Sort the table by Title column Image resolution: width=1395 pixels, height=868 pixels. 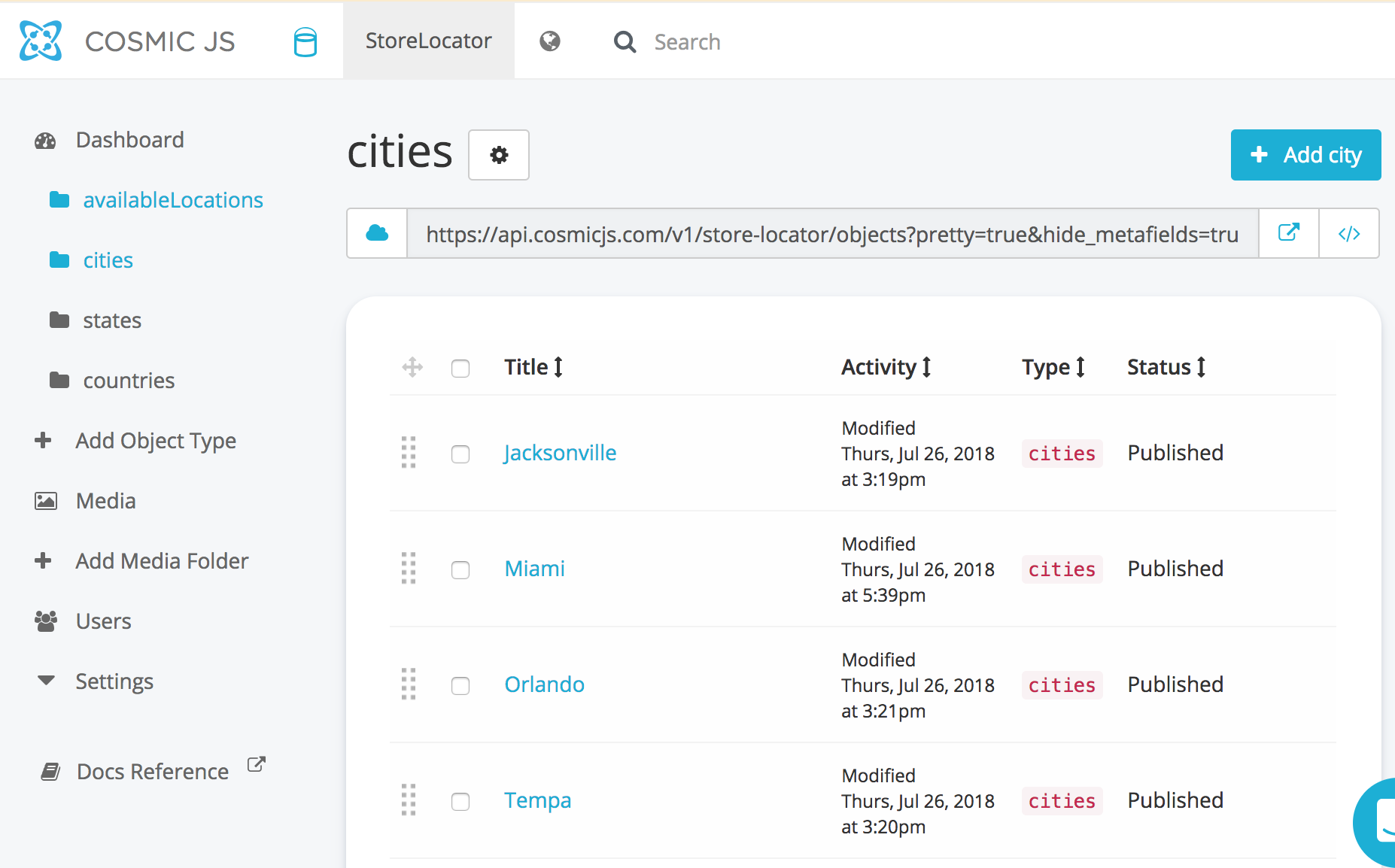533,367
